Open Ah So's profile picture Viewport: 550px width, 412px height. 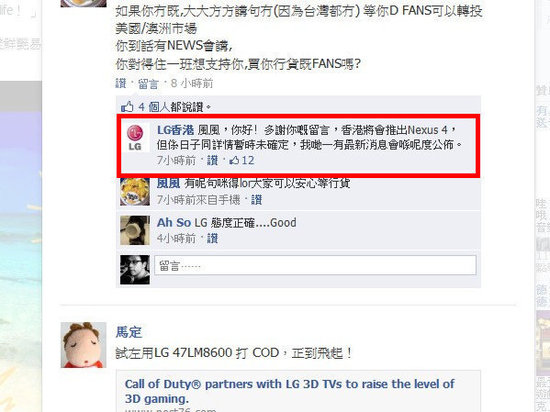coord(135,230)
